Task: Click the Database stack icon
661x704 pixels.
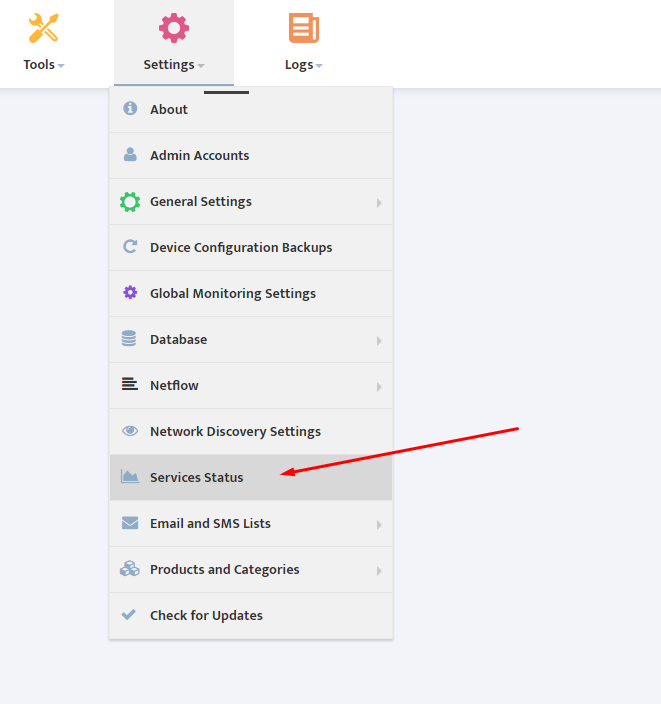Action: click(x=129, y=338)
